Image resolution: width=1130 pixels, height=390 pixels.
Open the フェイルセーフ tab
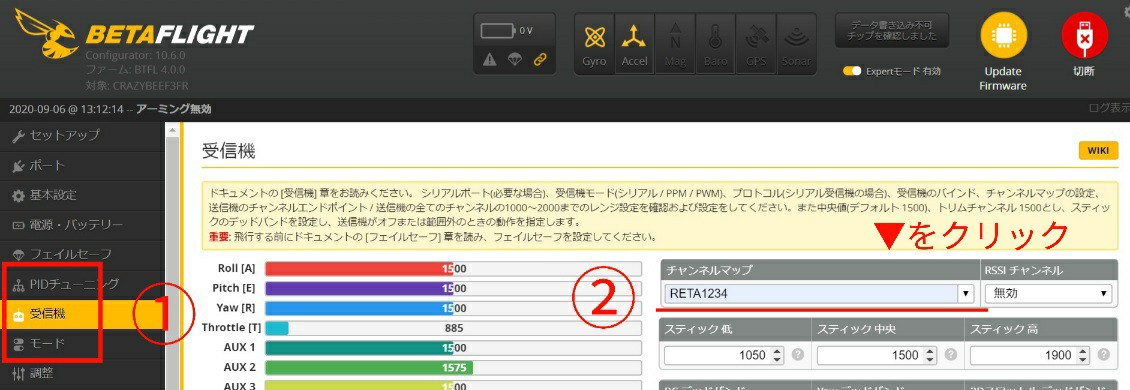point(82,254)
